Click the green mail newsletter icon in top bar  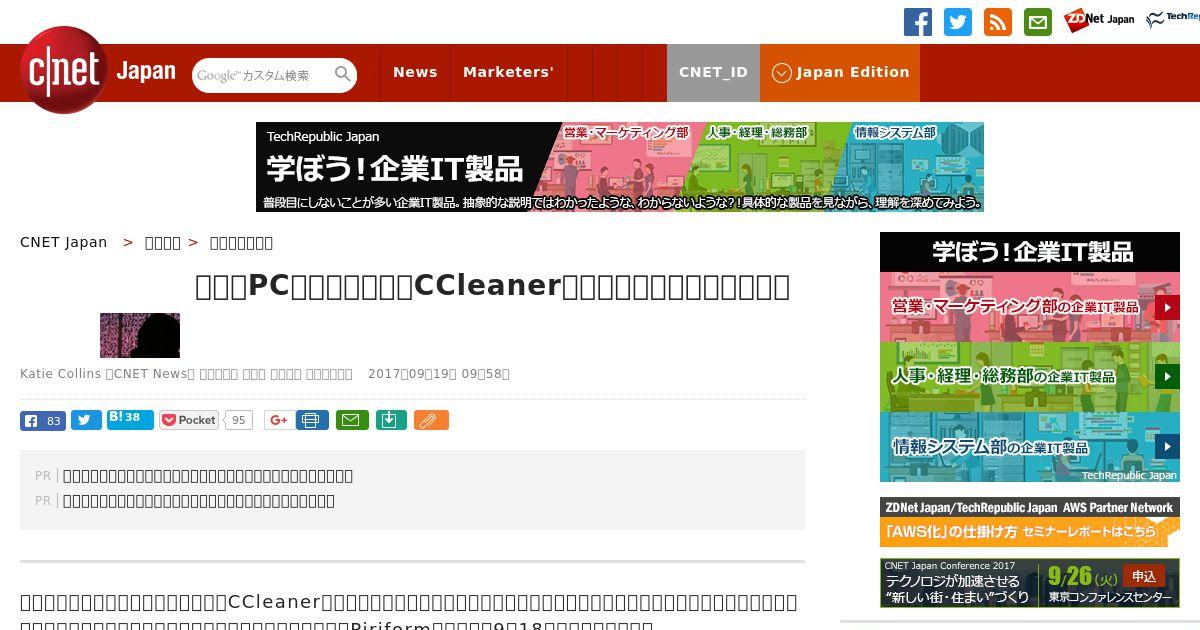(x=1038, y=22)
